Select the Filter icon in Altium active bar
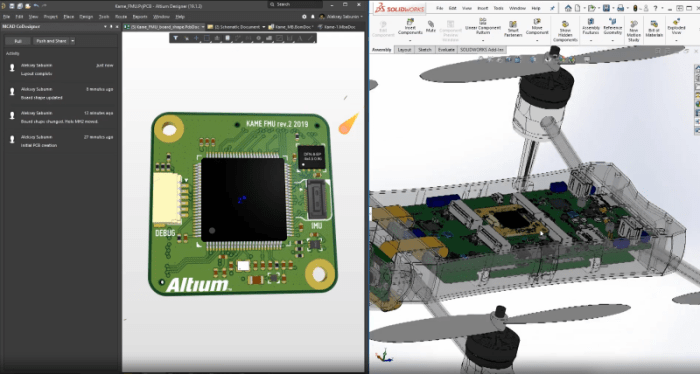The height and width of the screenshot is (374, 700). (176, 38)
